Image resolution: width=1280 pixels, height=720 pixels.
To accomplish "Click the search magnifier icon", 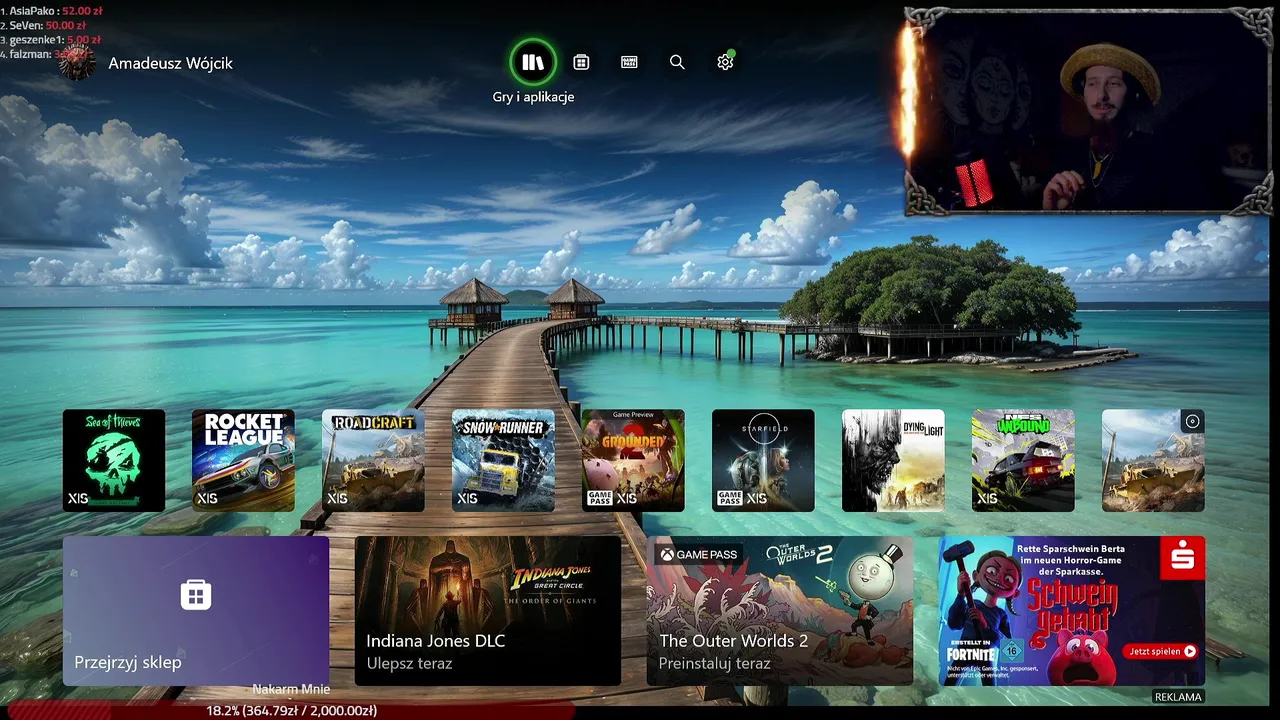I will 677,62.
